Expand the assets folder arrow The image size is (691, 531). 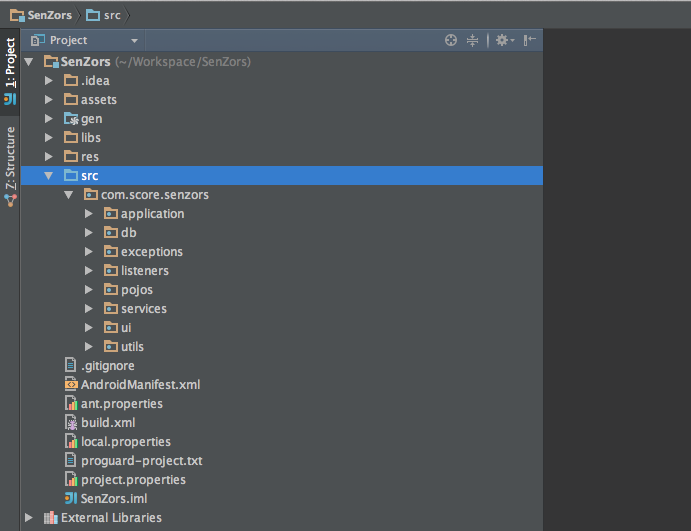coord(48,100)
